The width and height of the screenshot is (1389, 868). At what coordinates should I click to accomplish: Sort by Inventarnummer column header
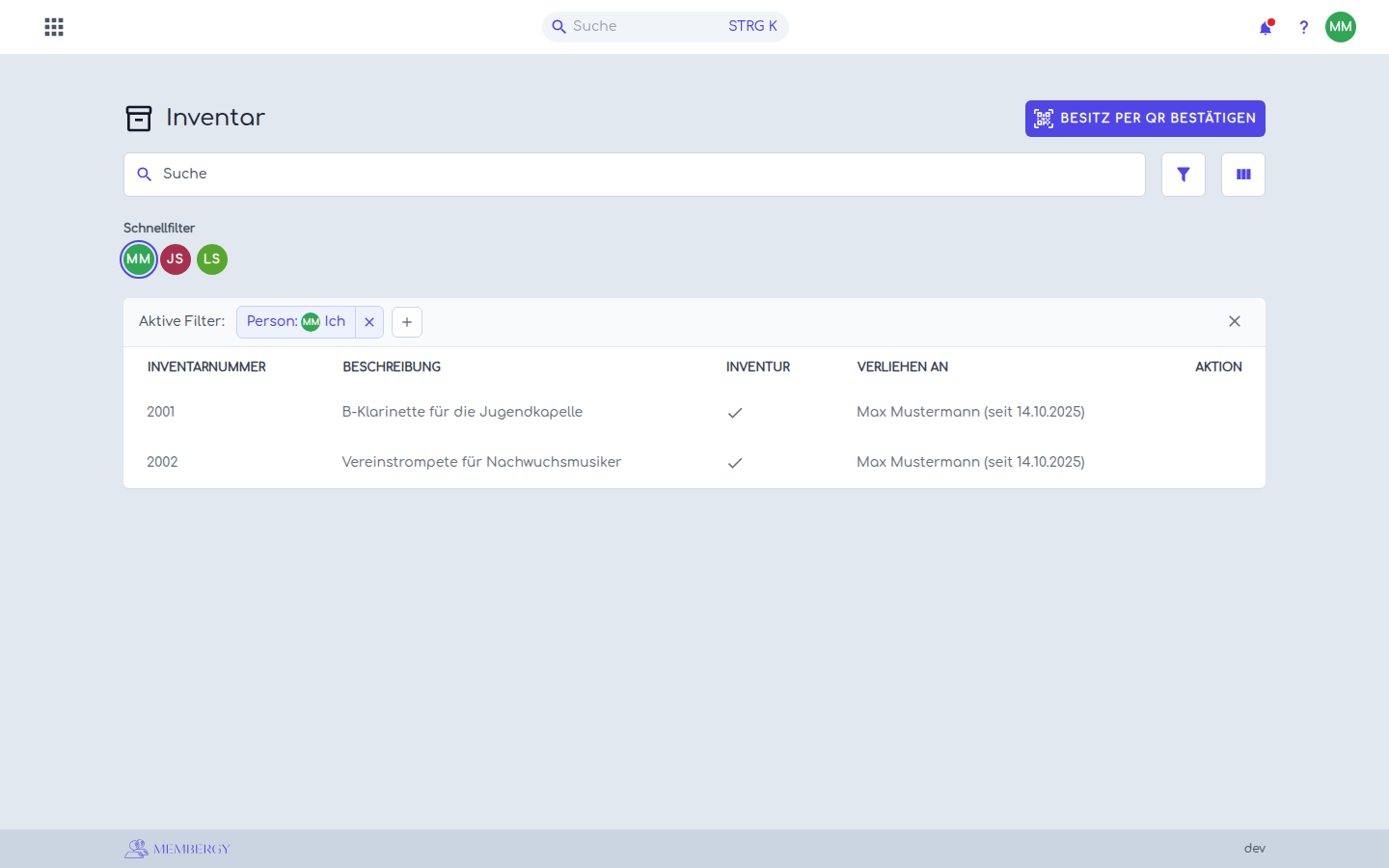pyautogui.click(x=206, y=366)
